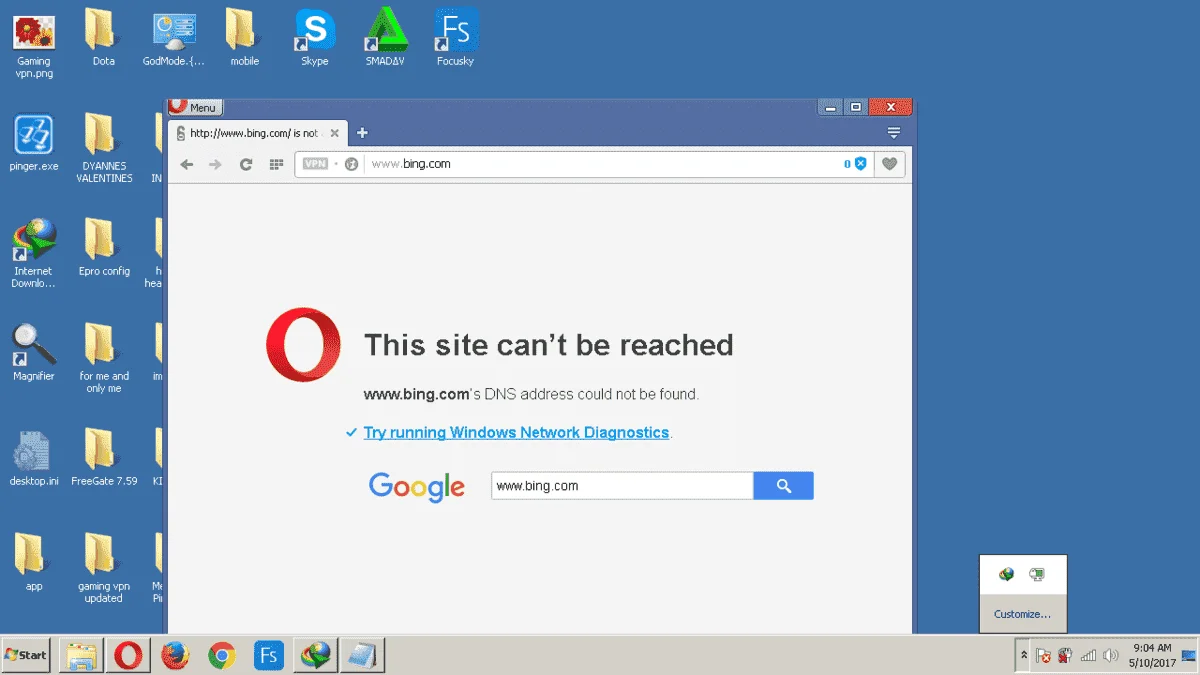Select the FreeGate 7.59 folder
This screenshot has width=1200, height=675.
point(104,458)
